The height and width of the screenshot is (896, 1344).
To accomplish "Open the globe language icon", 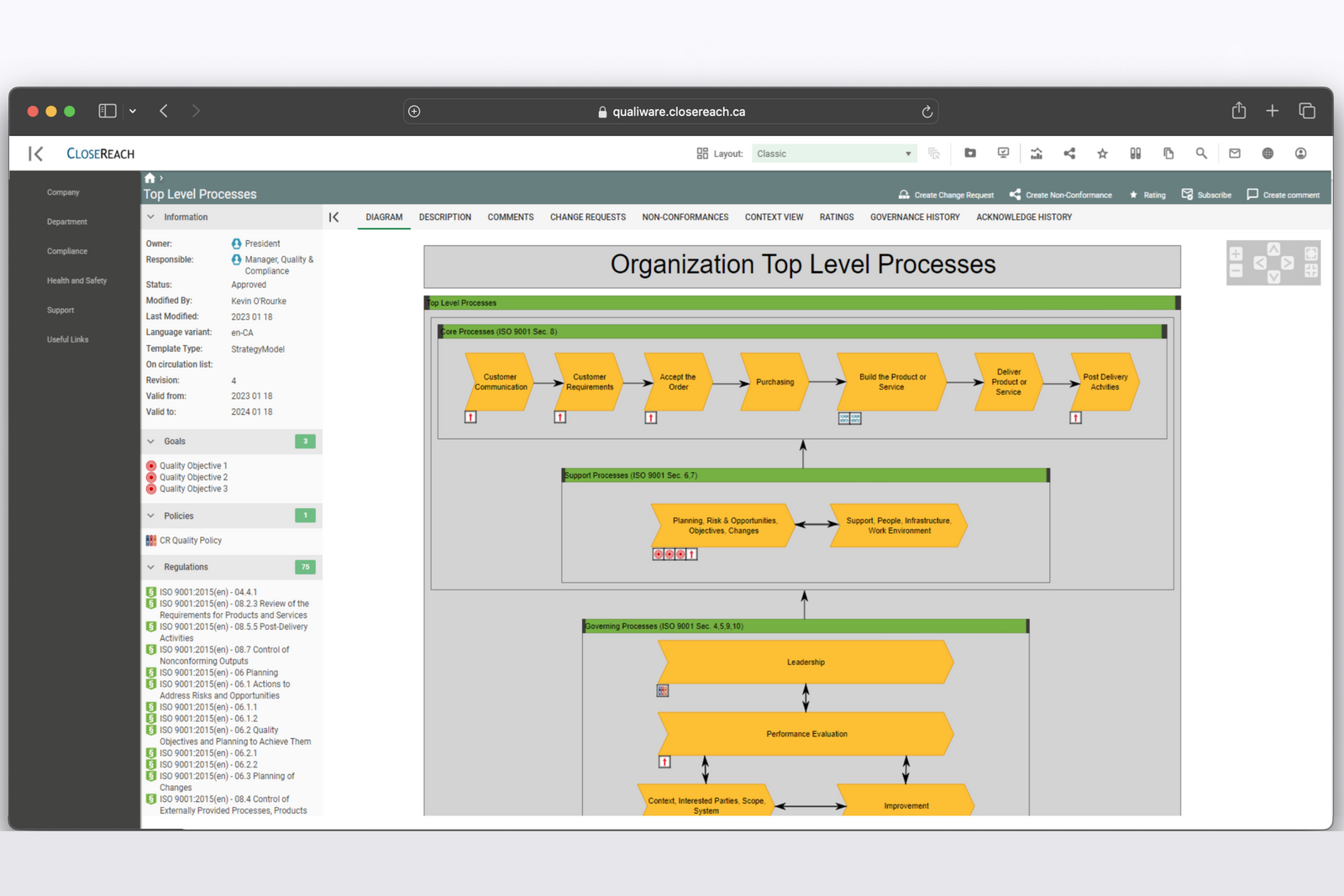I will point(1267,153).
